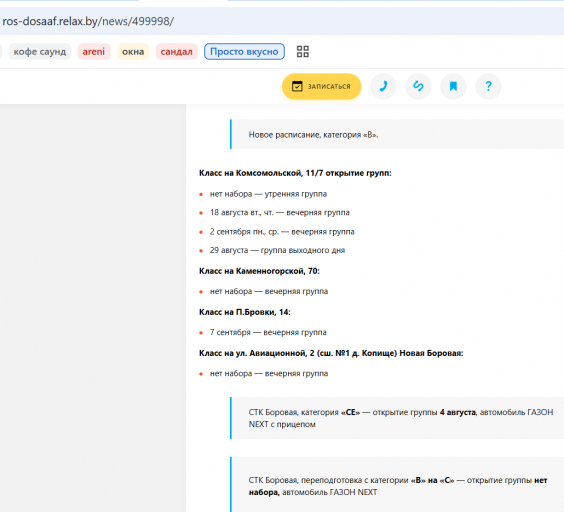Viewport: 564px width, 512px height.
Task: Open the 'Просто вкусно' bookmark
Action: click(x=244, y=51)
